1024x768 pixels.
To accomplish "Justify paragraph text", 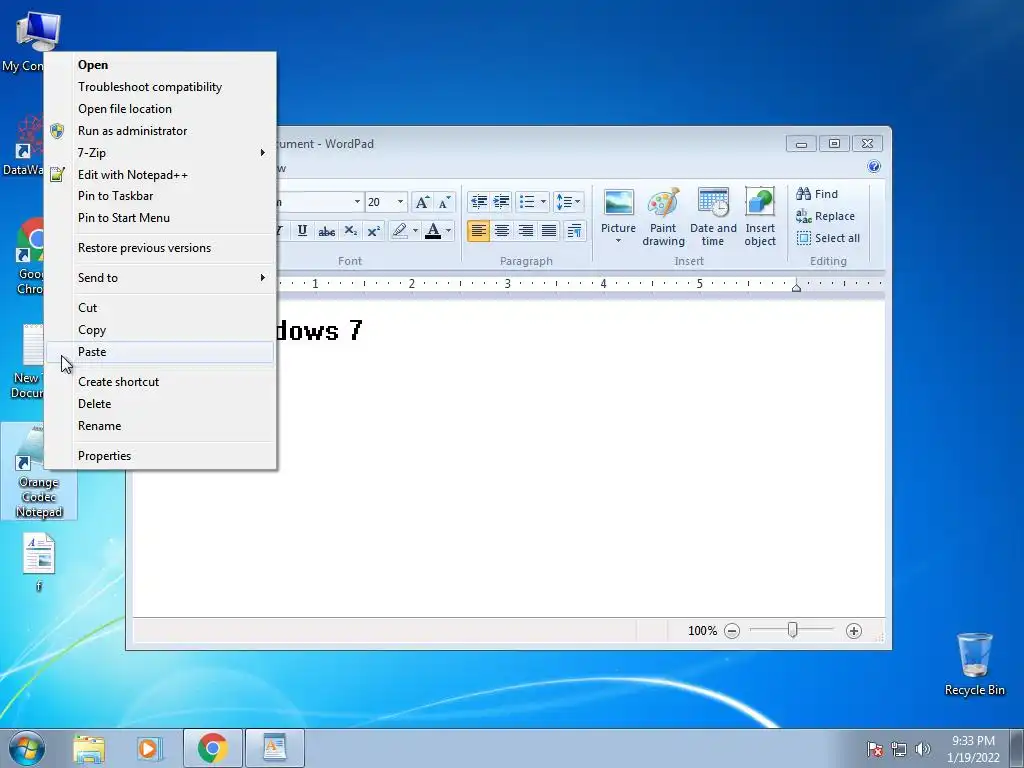I will tap(549, 231).
